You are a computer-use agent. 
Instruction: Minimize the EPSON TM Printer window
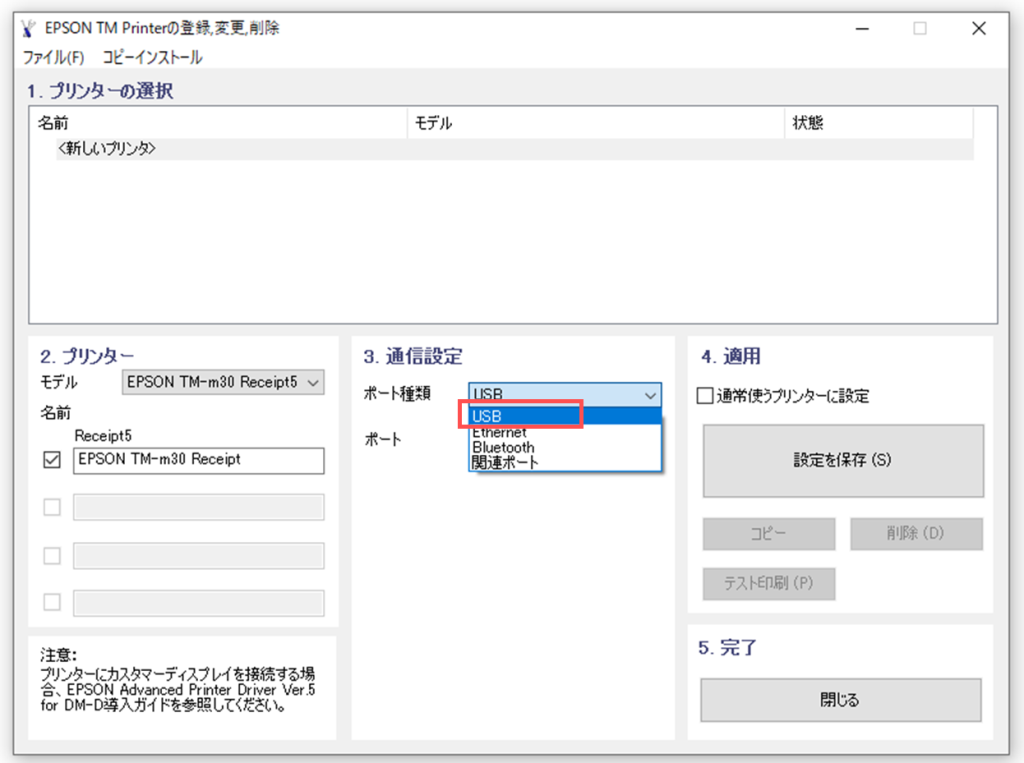click(x=862, y=29)
